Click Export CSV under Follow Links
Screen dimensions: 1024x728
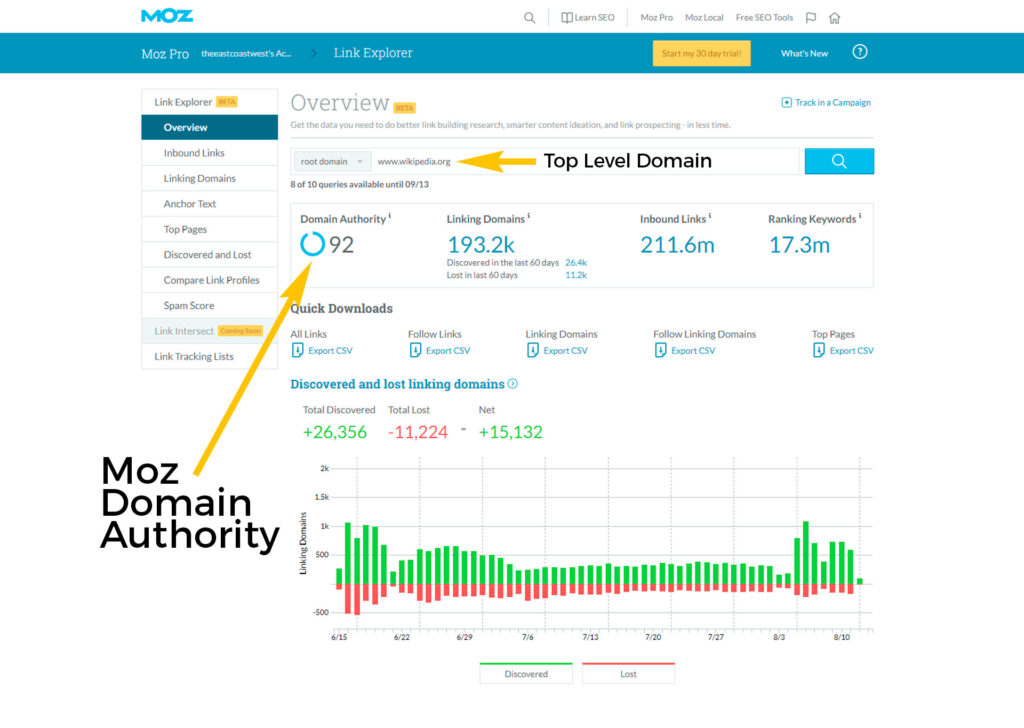coord(447,351)
